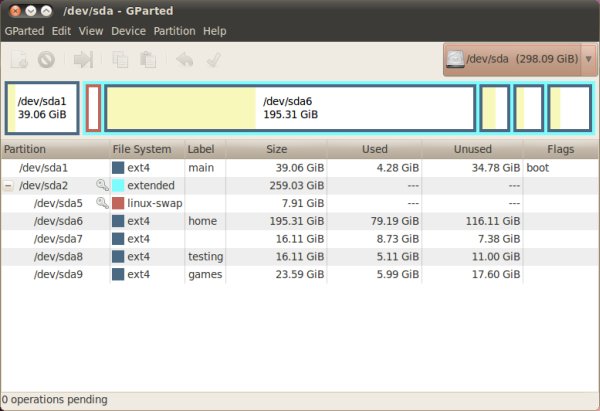Click the key icon beside /dev/sda2
The image size is (600, 411).
pos(102,185)
